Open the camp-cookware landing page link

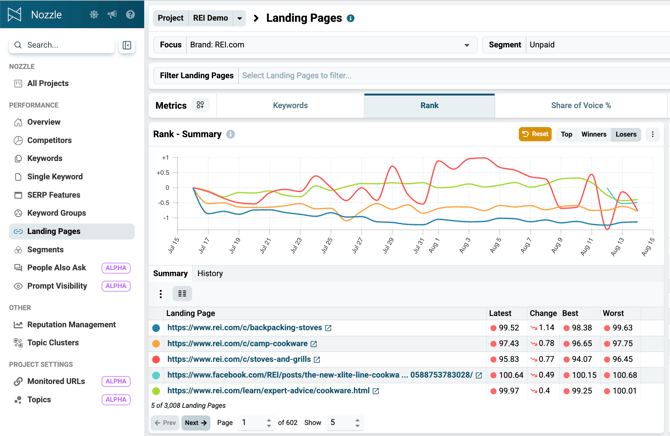(237, 344)
